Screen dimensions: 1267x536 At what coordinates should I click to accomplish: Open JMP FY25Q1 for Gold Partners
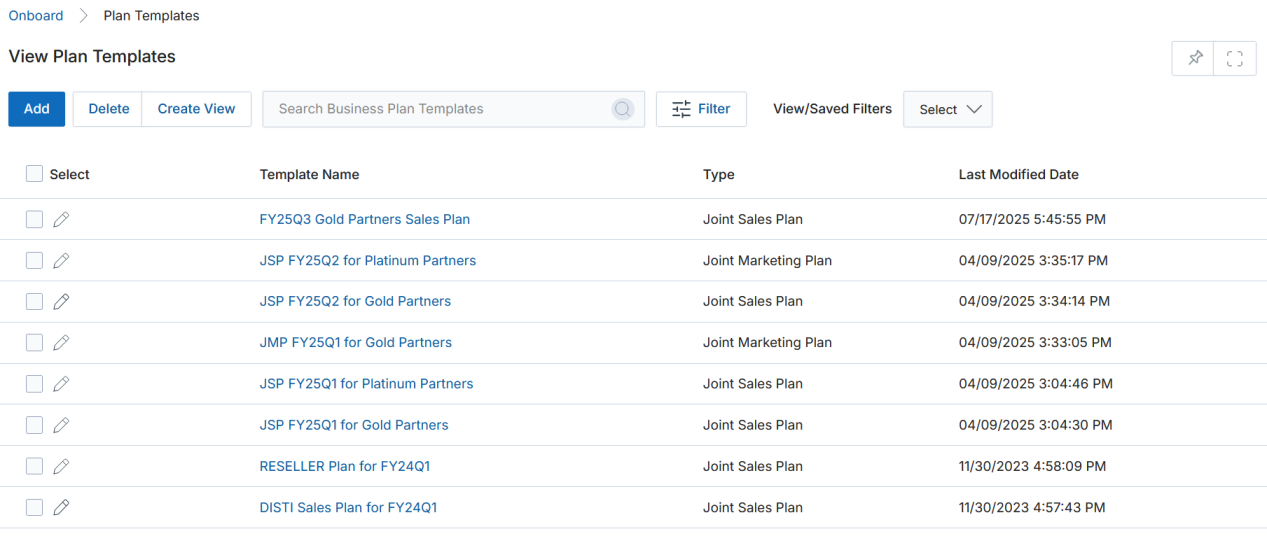coord(355,342)
